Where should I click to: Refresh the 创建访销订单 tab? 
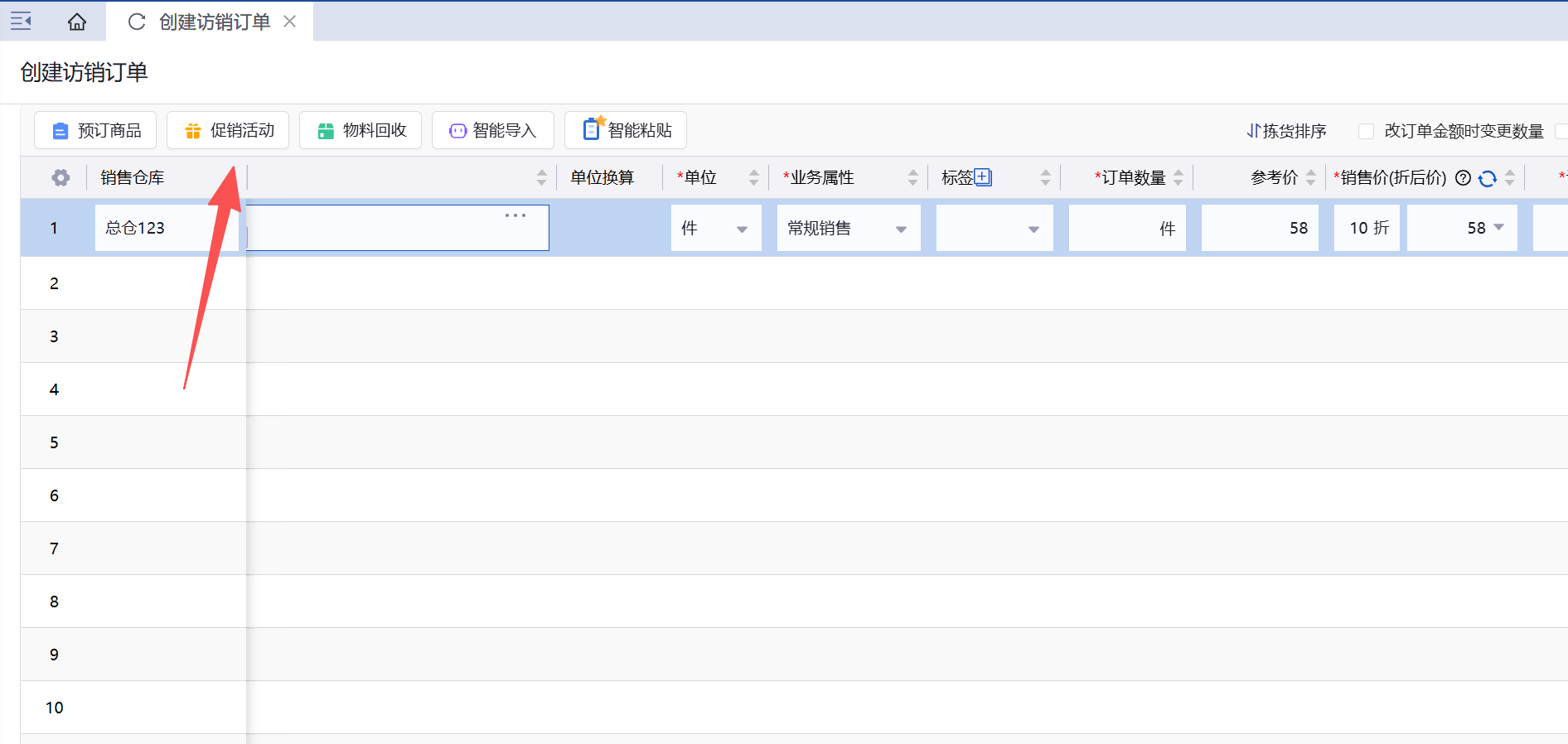[137, 22]
